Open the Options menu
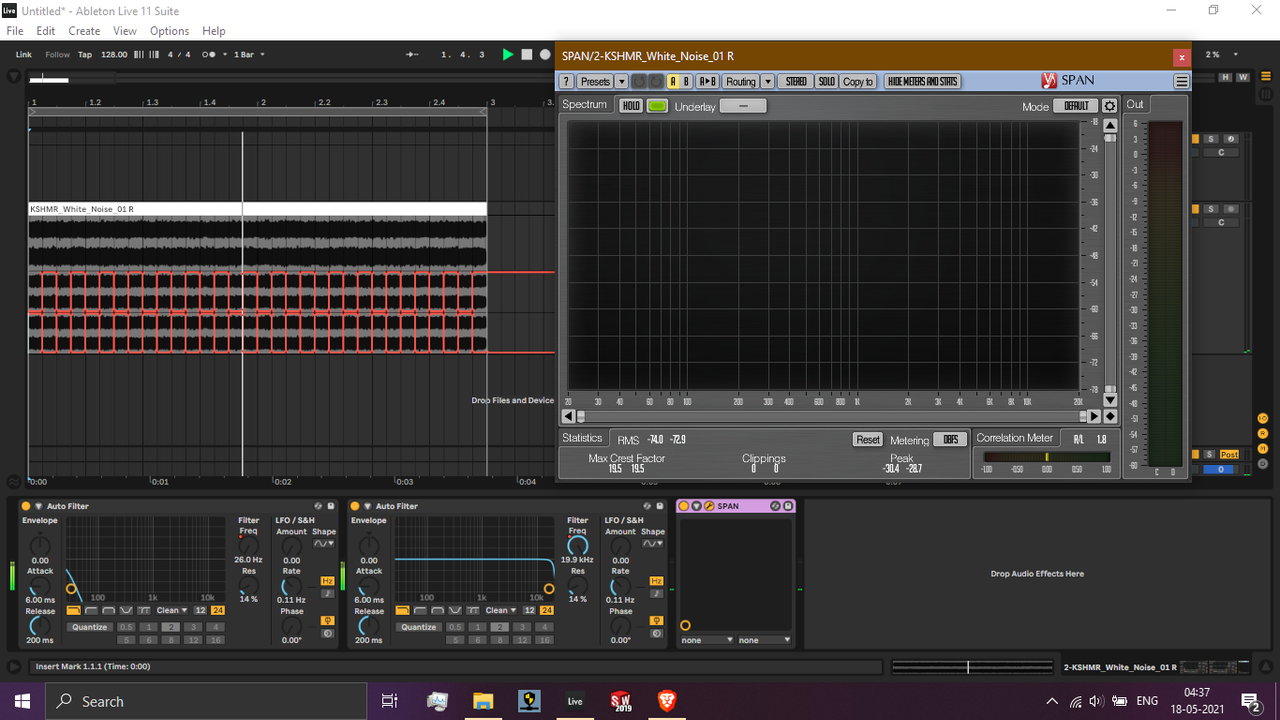 pos(169,31)
